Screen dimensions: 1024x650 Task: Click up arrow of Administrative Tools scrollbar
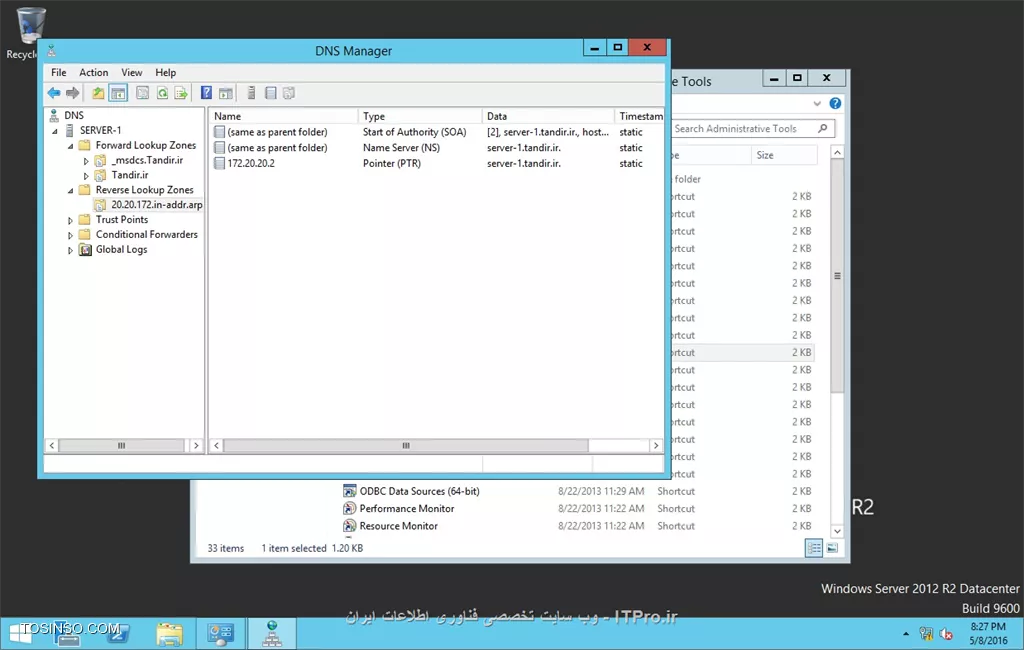tap(837, 152)
